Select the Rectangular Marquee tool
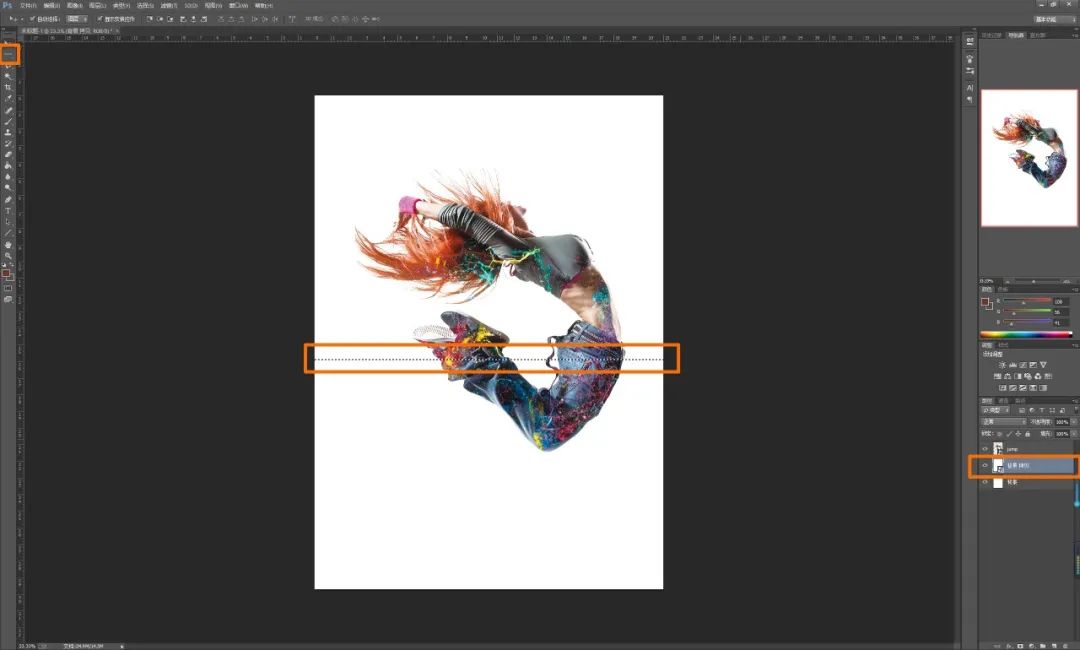 tap(9, 54)
